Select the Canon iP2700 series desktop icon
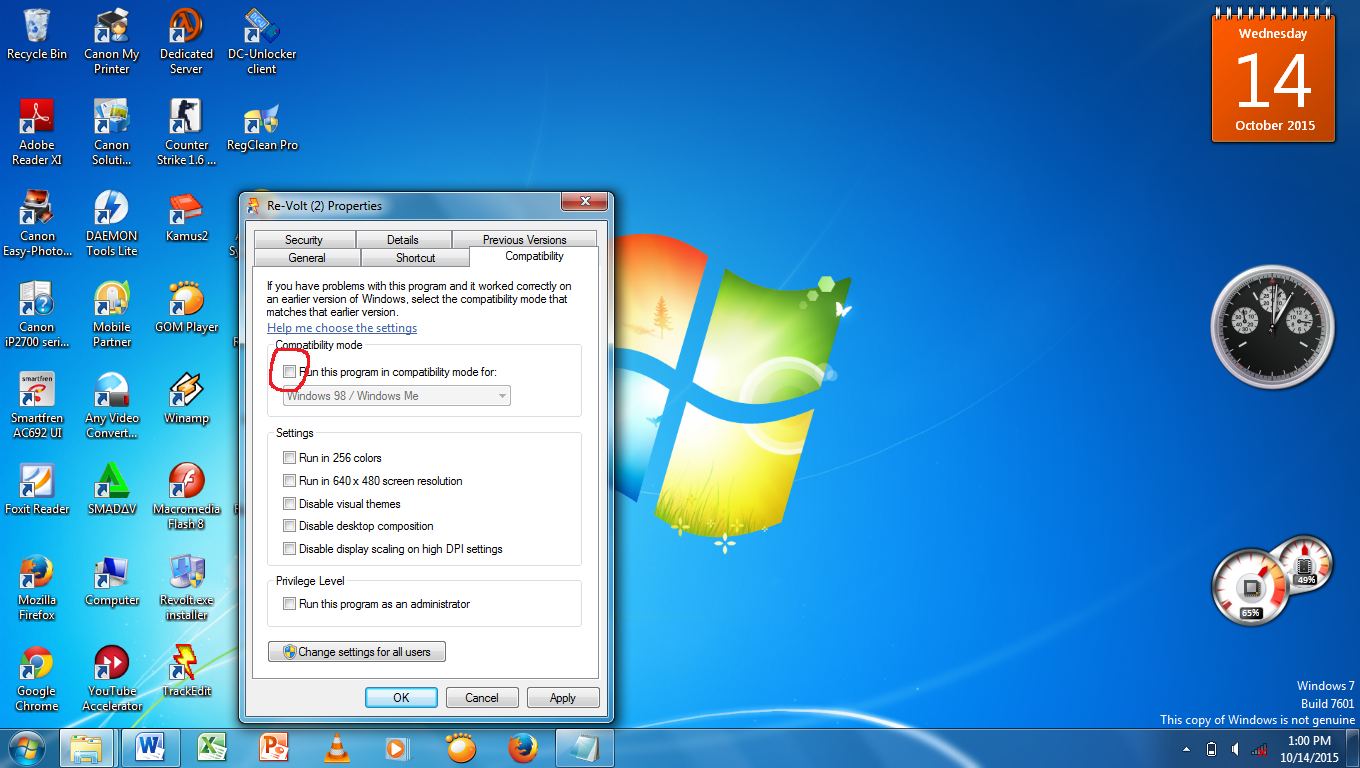Viewport: 1360px width, 768px height. click(37, 315)
